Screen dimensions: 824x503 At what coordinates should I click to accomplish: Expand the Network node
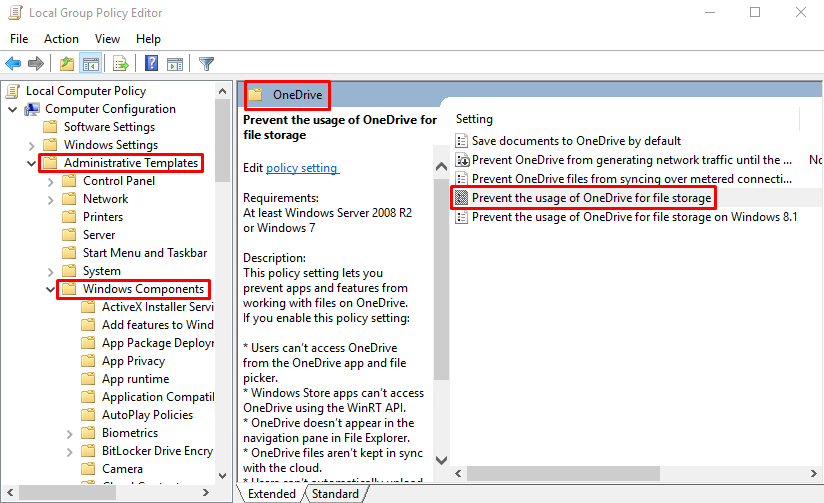pyautogui.click(x=50, y=199)
